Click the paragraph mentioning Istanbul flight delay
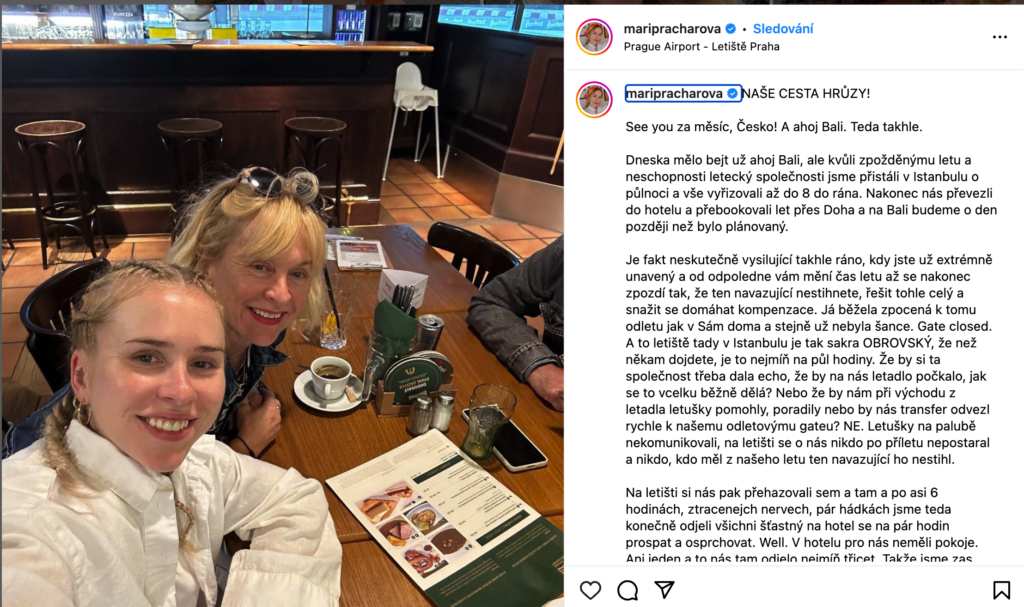Image resolution: width=1024 pixels, height=607 pixels. tap(811, 193)
